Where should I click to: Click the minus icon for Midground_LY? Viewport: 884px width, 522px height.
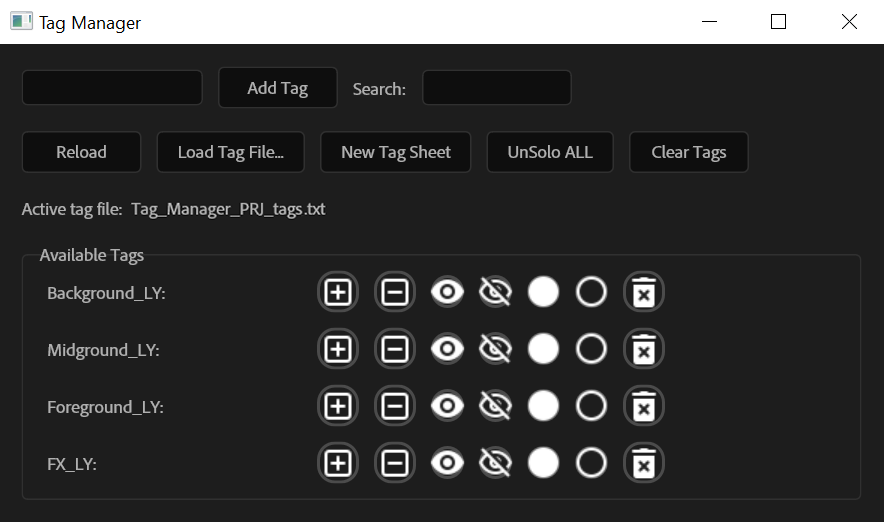395,349
